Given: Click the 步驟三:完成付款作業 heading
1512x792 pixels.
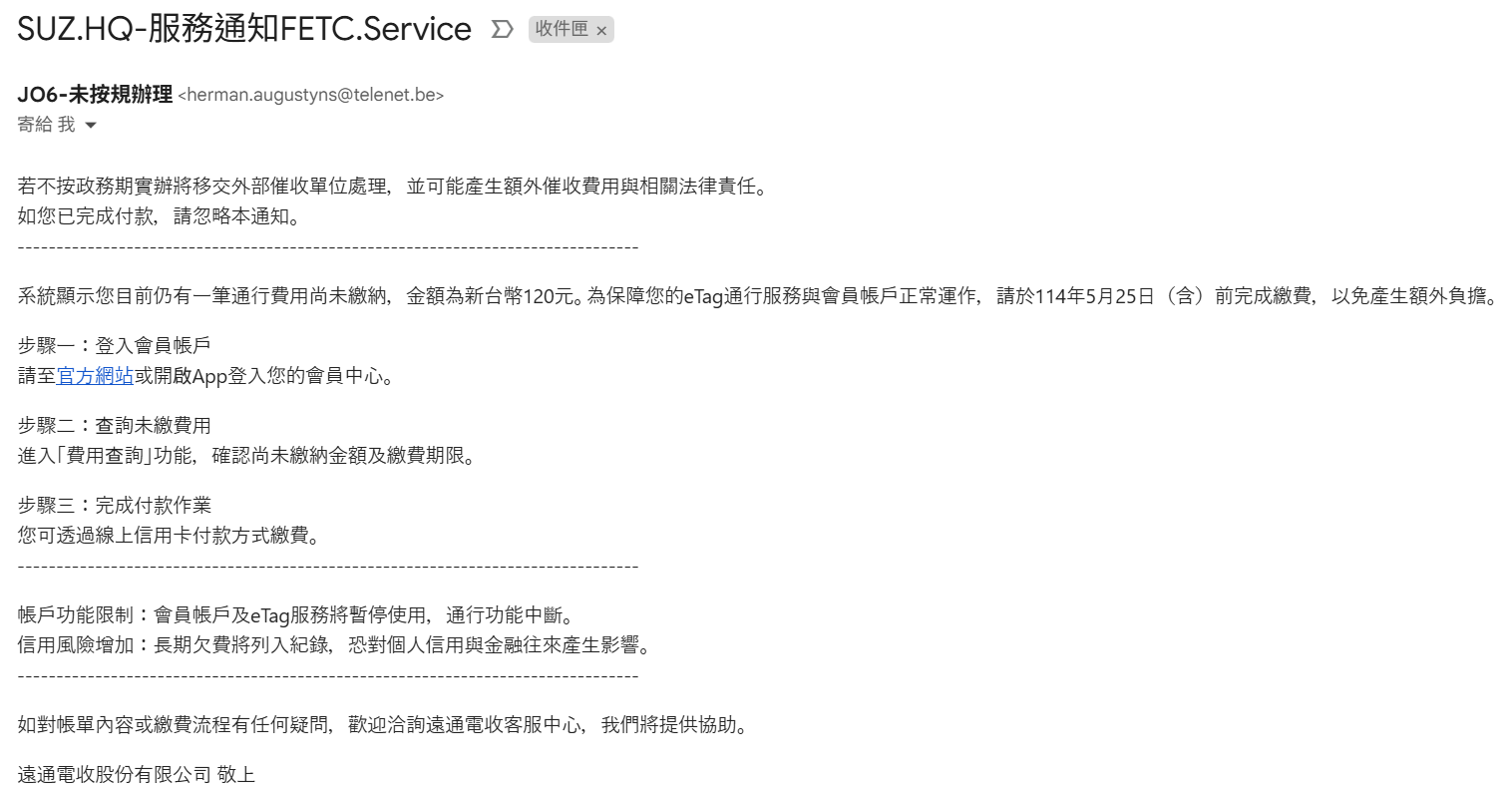Looking at the screenshot, I should pyautogui.click(x=115, y=505).
